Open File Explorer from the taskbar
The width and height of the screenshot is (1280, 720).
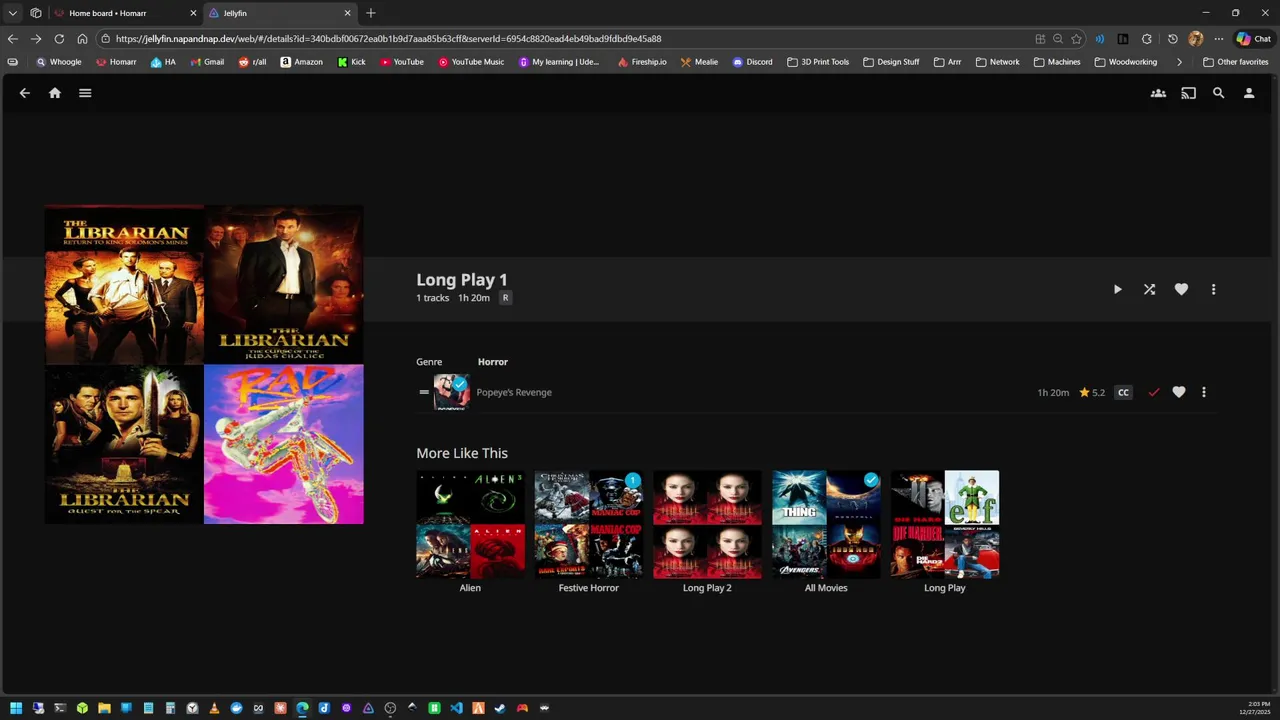(104, 708)
